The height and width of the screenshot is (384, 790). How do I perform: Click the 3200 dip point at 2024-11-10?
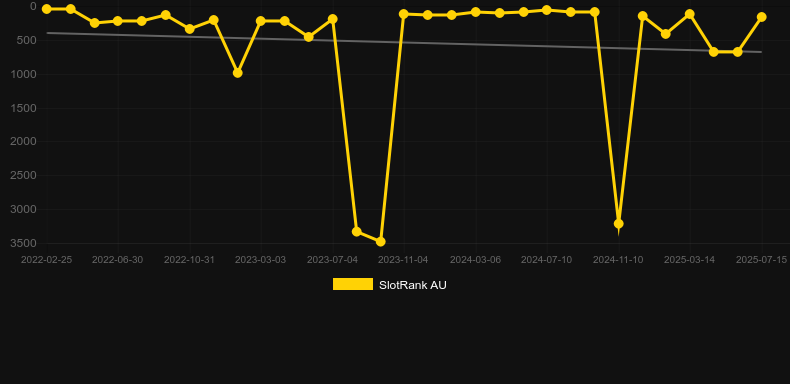coord(619,224)
